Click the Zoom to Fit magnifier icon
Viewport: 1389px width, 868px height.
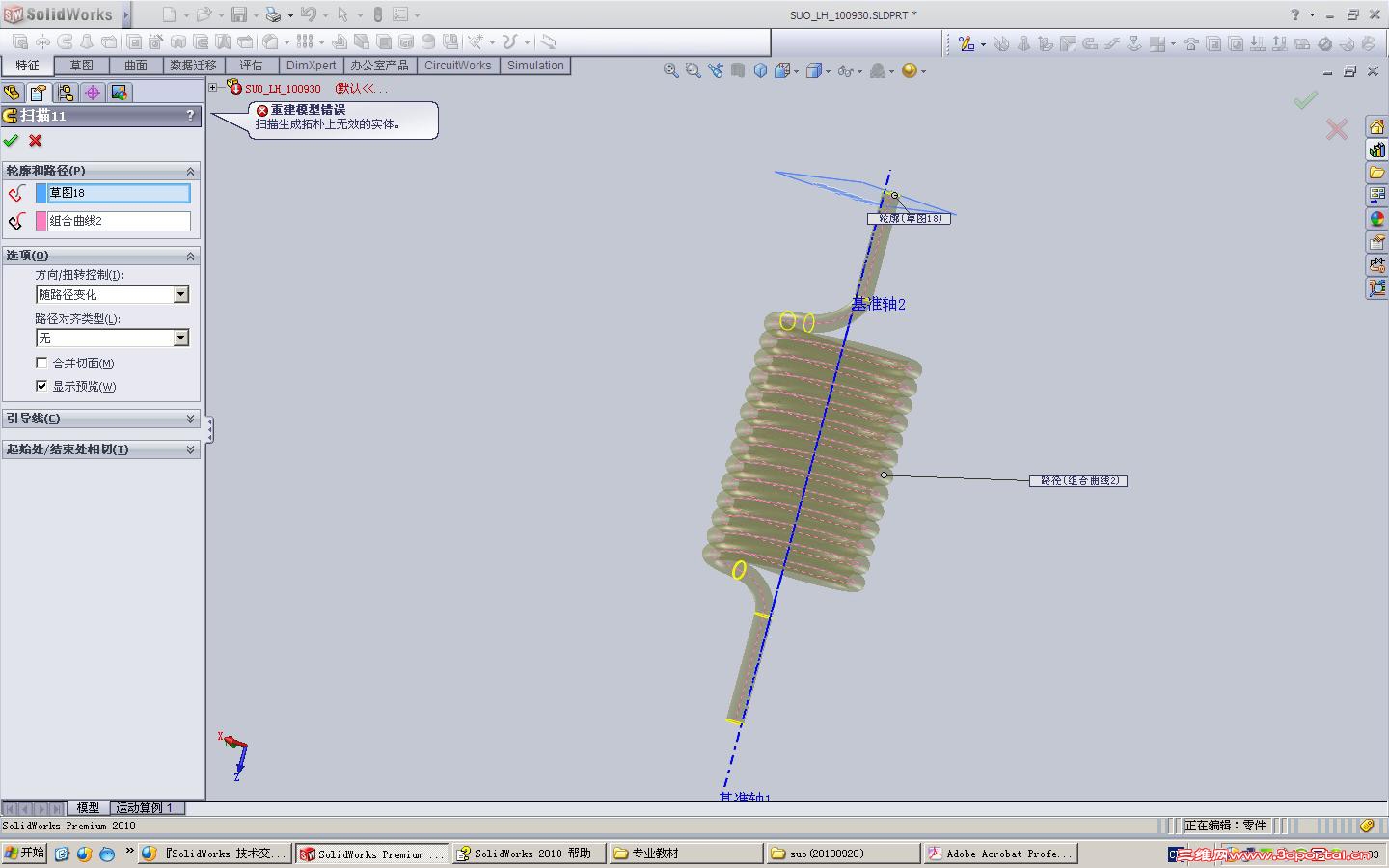pyautogui.click(x=671, y=70)
